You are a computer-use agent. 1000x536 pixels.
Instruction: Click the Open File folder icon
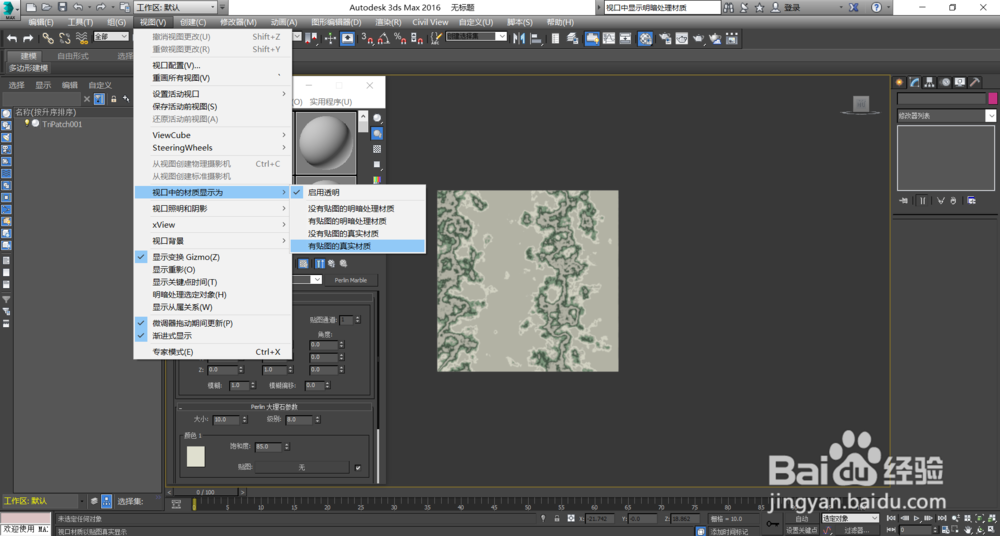pyautogui.click(x=47, y=7)
